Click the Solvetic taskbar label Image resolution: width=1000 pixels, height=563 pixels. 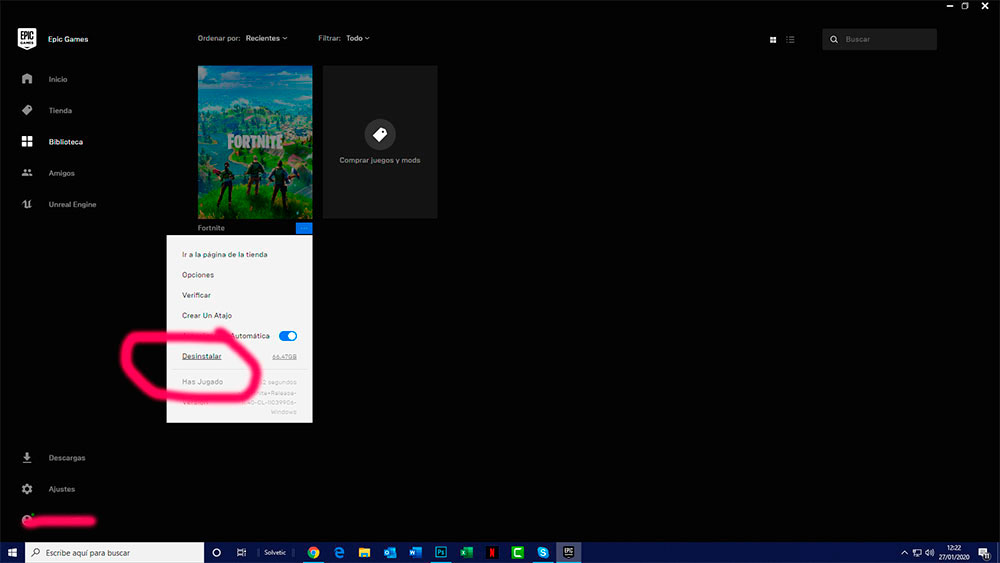[x=275, y=552]
